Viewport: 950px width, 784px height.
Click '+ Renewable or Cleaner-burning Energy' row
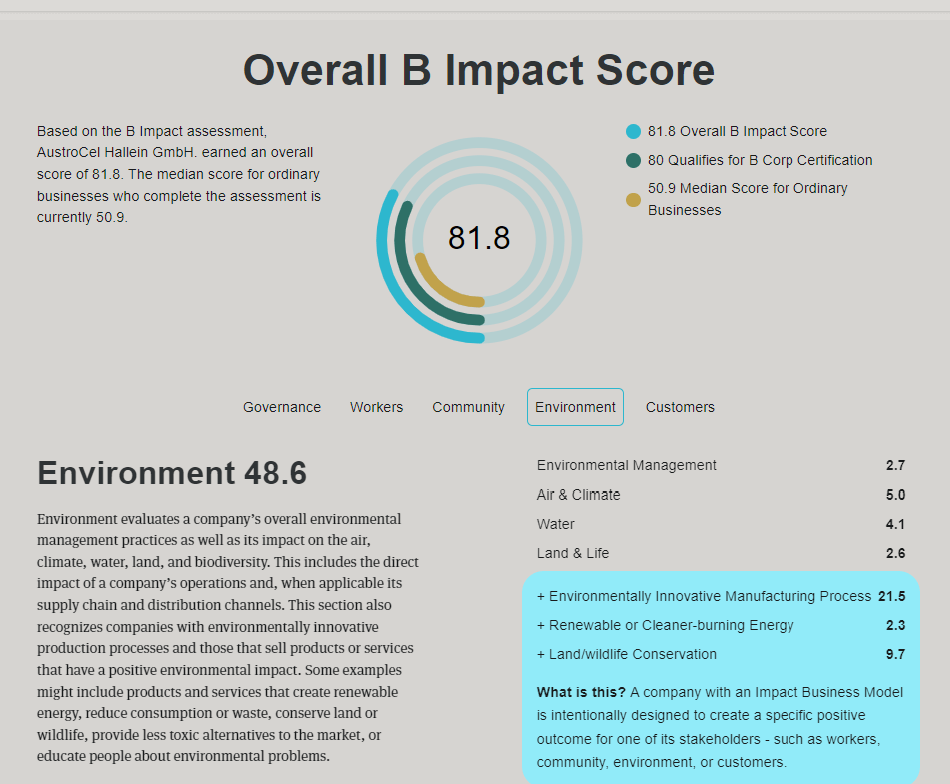(x=721, y=625)
